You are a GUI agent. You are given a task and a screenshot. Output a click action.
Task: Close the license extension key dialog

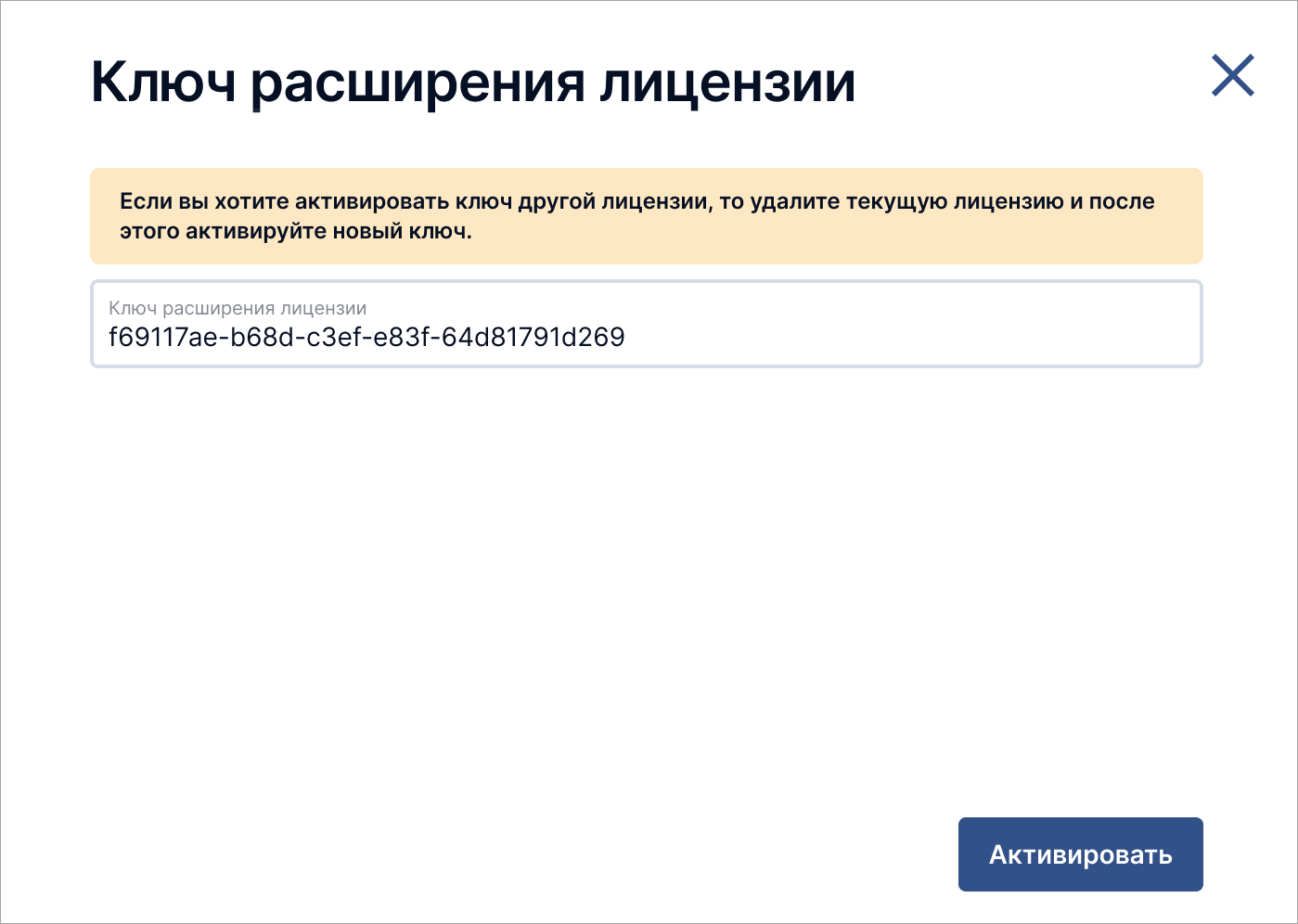point(1233,75)
